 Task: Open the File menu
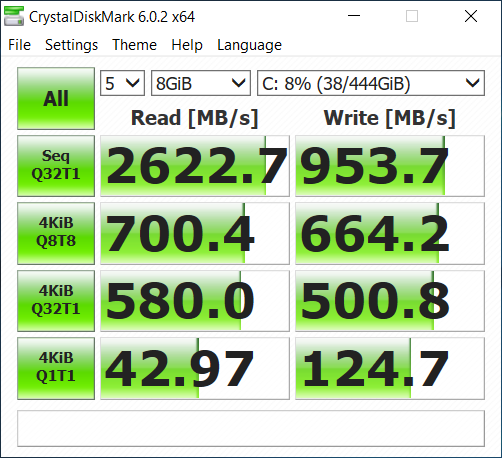click(x=19, y=45)
